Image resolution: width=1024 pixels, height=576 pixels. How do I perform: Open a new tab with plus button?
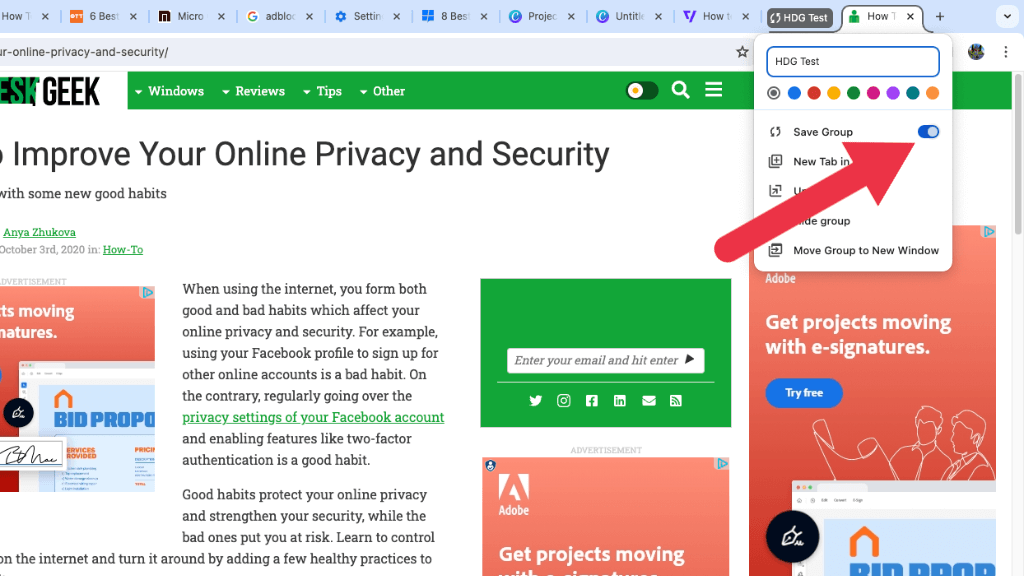[x=939, y=17]
